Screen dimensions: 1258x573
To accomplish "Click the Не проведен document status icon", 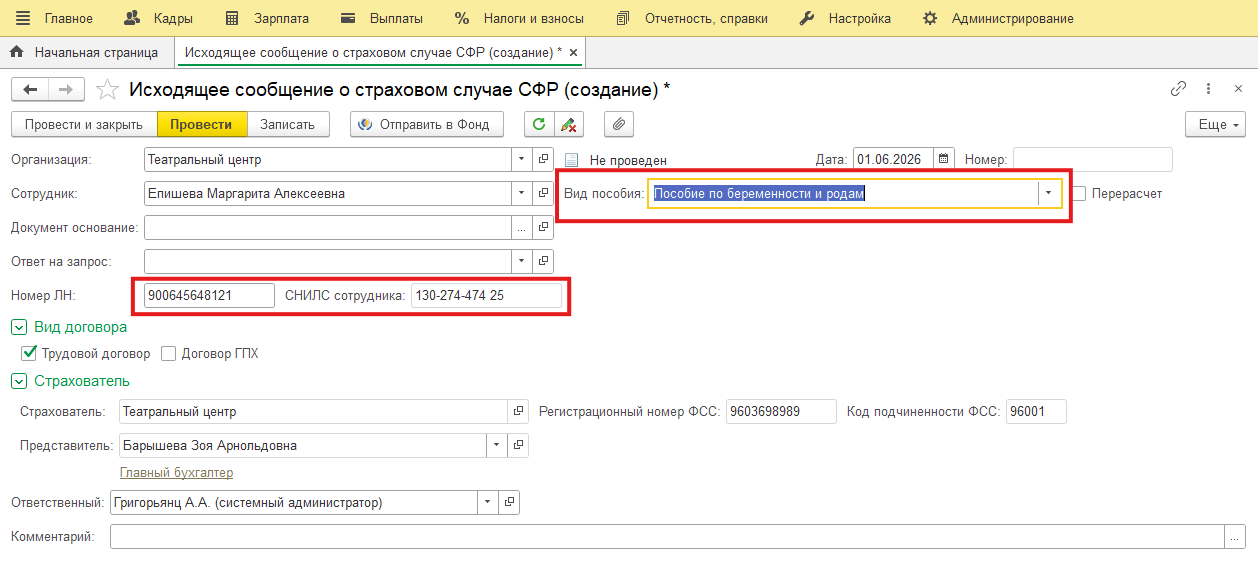I will (x=572, y=160).
